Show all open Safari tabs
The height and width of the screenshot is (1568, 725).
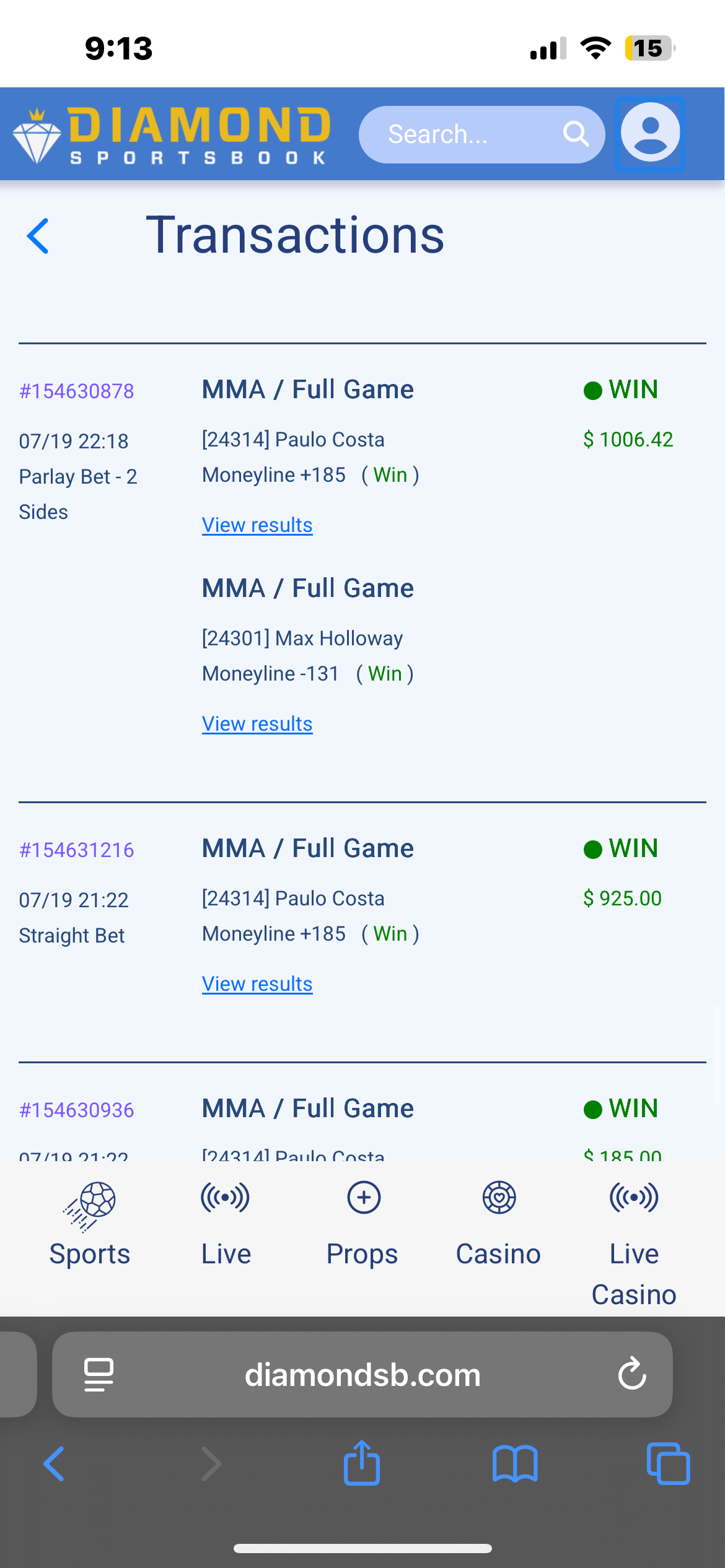668,1464
